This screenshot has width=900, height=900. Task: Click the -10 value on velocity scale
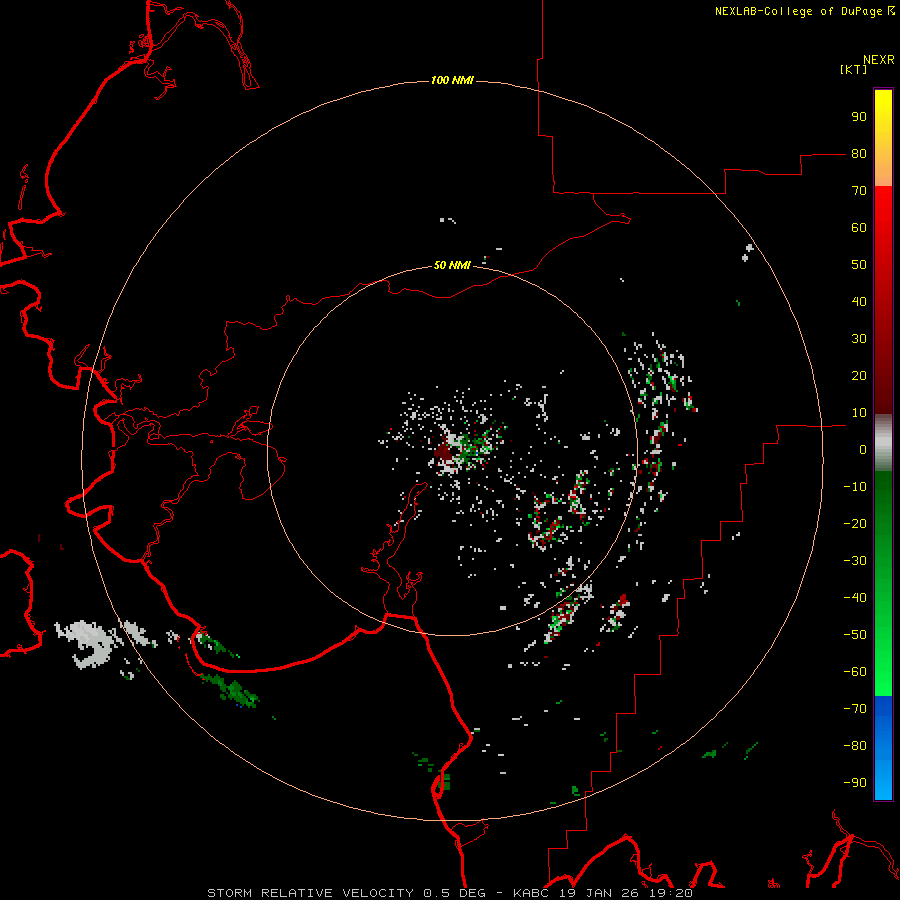855,487
